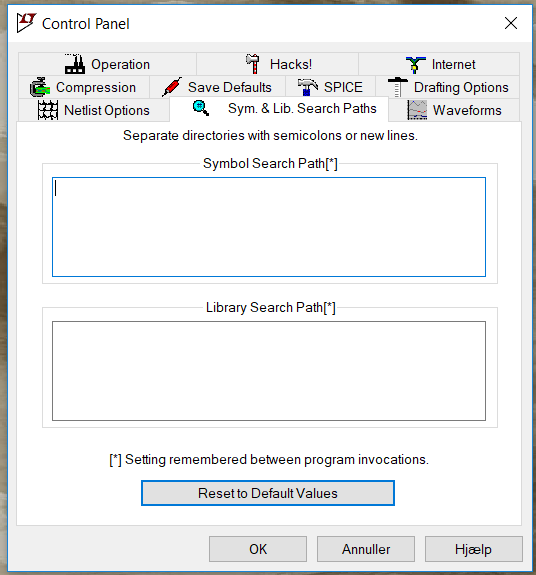Click the red marker icon on Save Defaults
Image resolution: width=536 pixels, height=575 pixels.
(172, 87)
